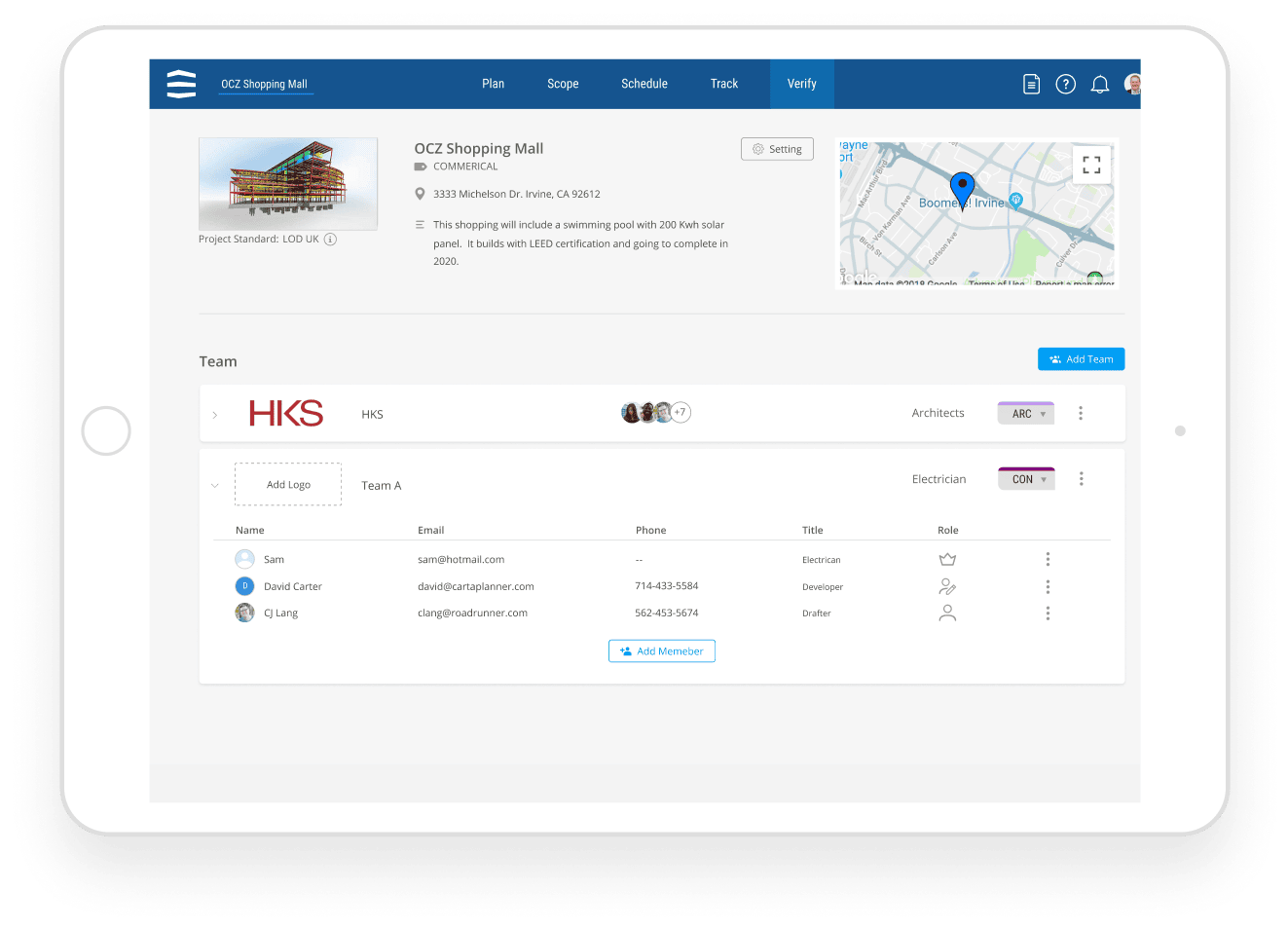Click the Add Logo placeholder for Team A

287,484
